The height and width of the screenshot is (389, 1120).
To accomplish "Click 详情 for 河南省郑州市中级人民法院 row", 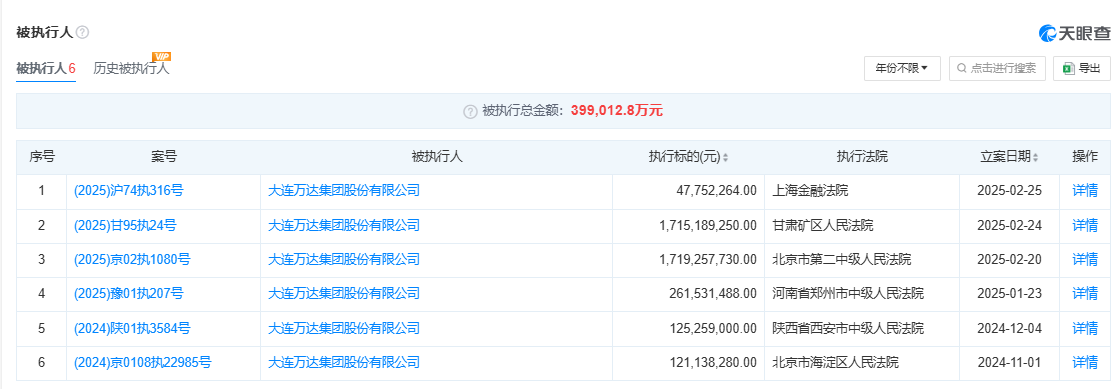I will pyautogui.click(x=1085, y=293).
